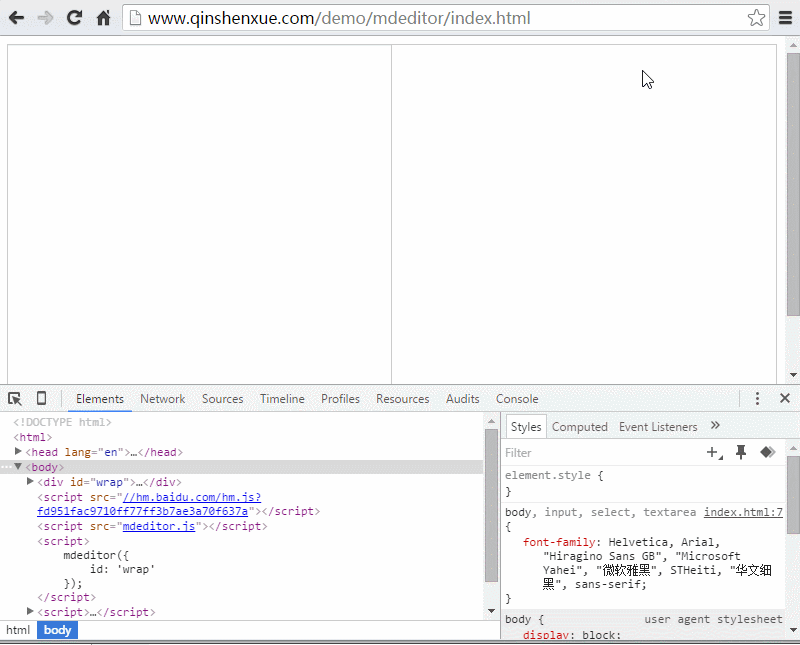Collapse the body element node
This screenshot has width=800, height=645.
tap(18, 466)
